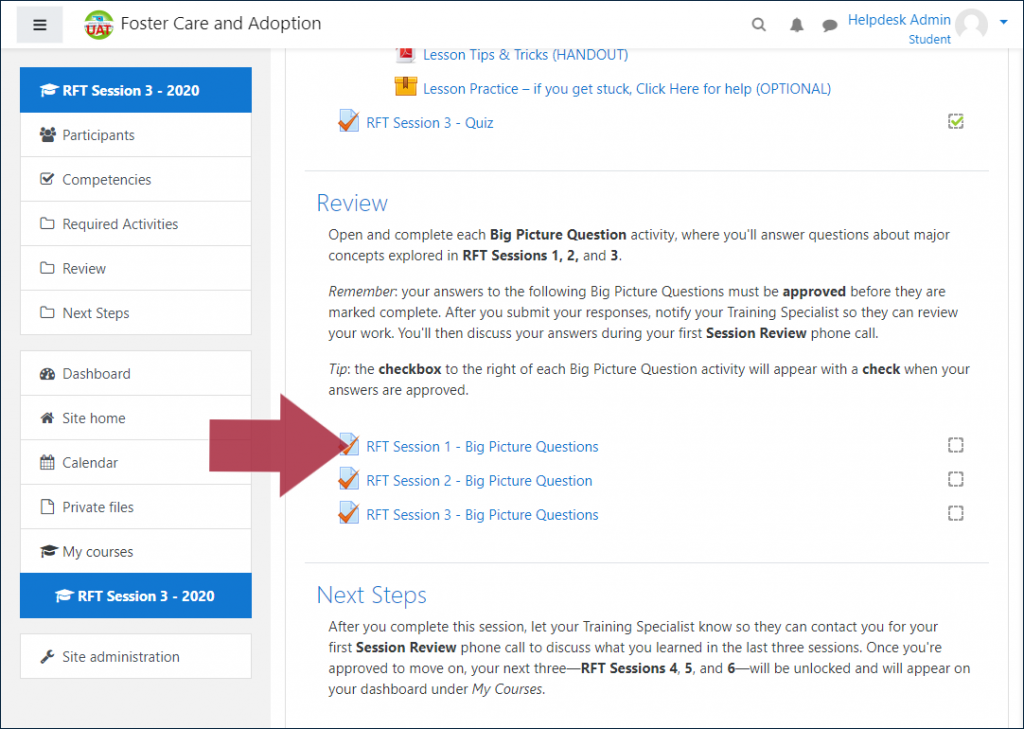Go to Dashboard from the sidebar

(x=136, y=373)
